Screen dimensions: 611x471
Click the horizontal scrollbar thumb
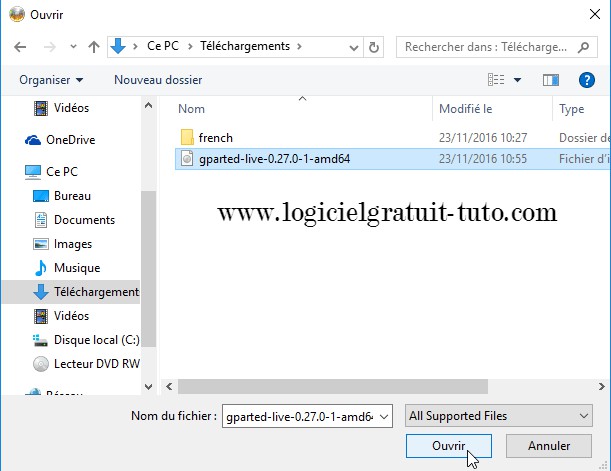tap(333, 386)
